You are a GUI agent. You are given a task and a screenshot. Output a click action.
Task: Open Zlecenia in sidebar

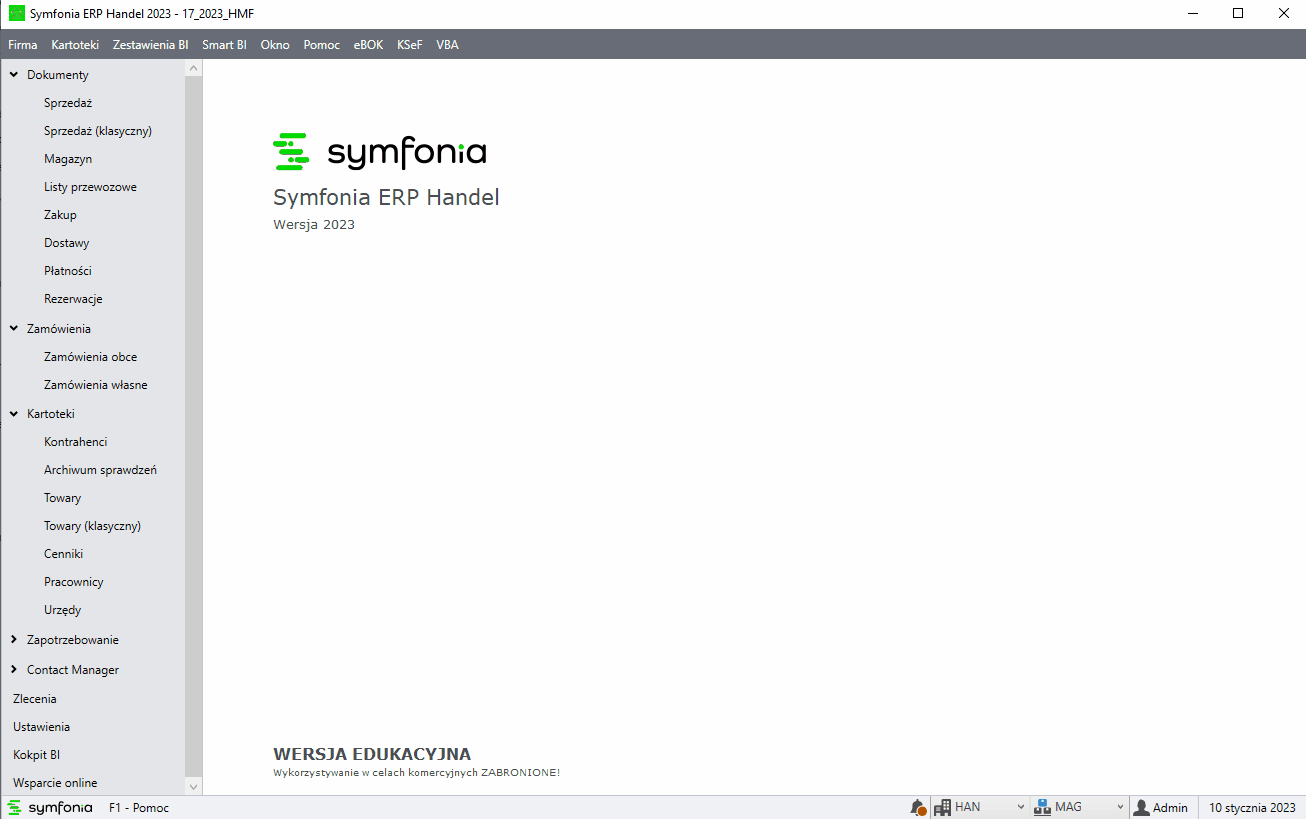coord(35,699)
